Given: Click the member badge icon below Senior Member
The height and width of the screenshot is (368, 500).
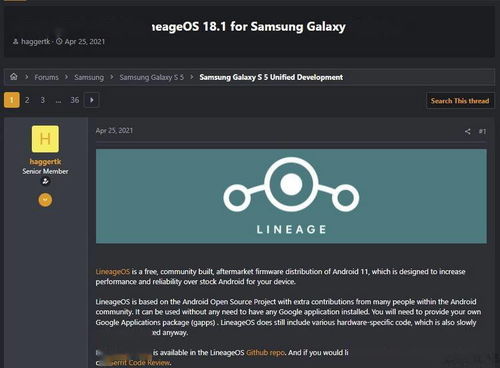Looking at the screenshot, I should pyautogui.click(x=45, y=181).
